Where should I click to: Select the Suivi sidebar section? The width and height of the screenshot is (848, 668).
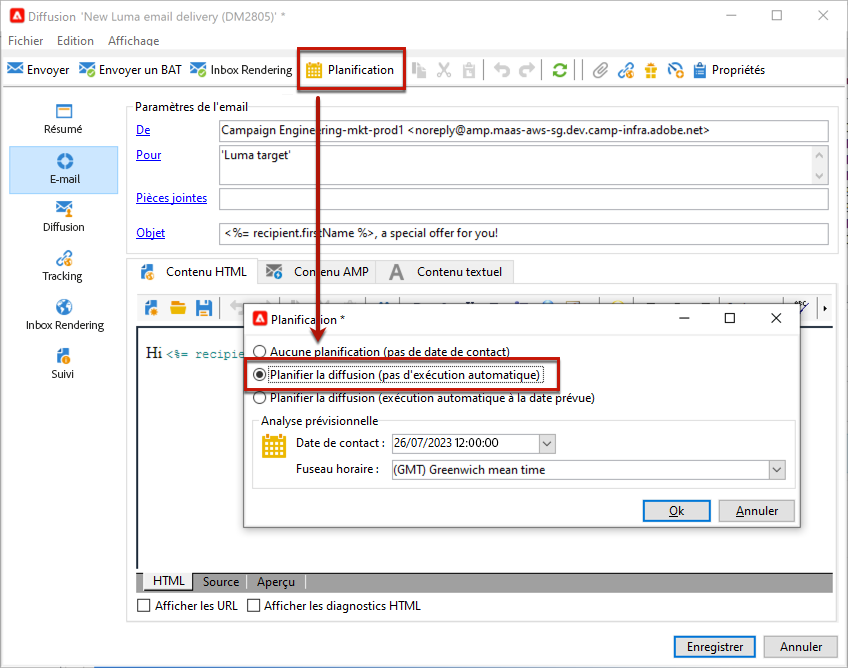click(x=63, y=364)
